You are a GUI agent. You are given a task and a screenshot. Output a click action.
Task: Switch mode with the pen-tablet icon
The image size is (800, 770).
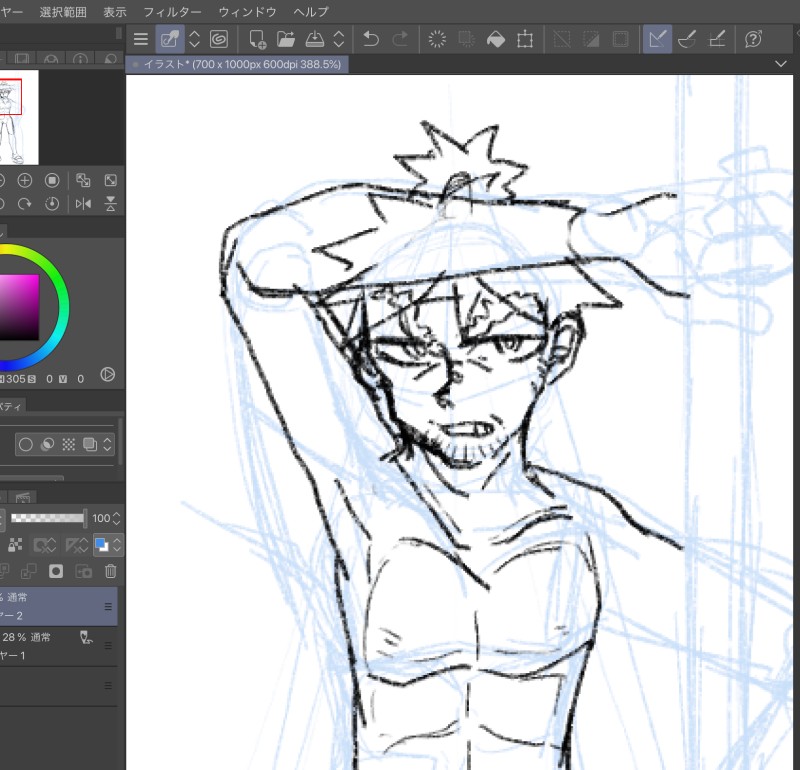[170, 39]
